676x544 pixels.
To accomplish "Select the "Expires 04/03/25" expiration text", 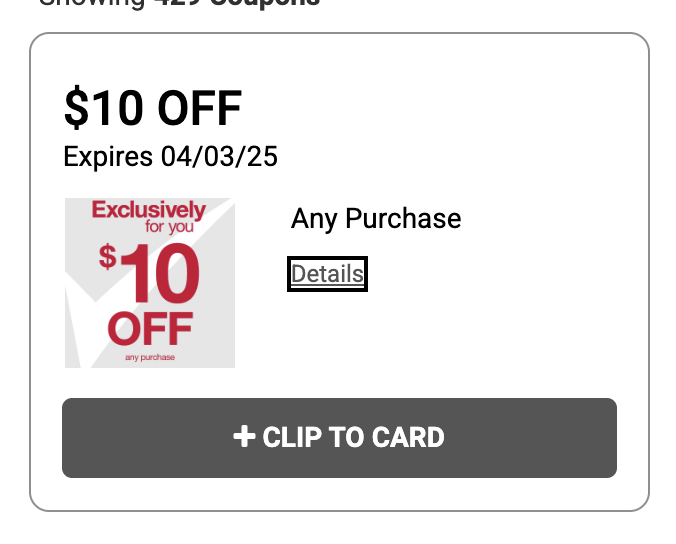I will coord(170,157).
